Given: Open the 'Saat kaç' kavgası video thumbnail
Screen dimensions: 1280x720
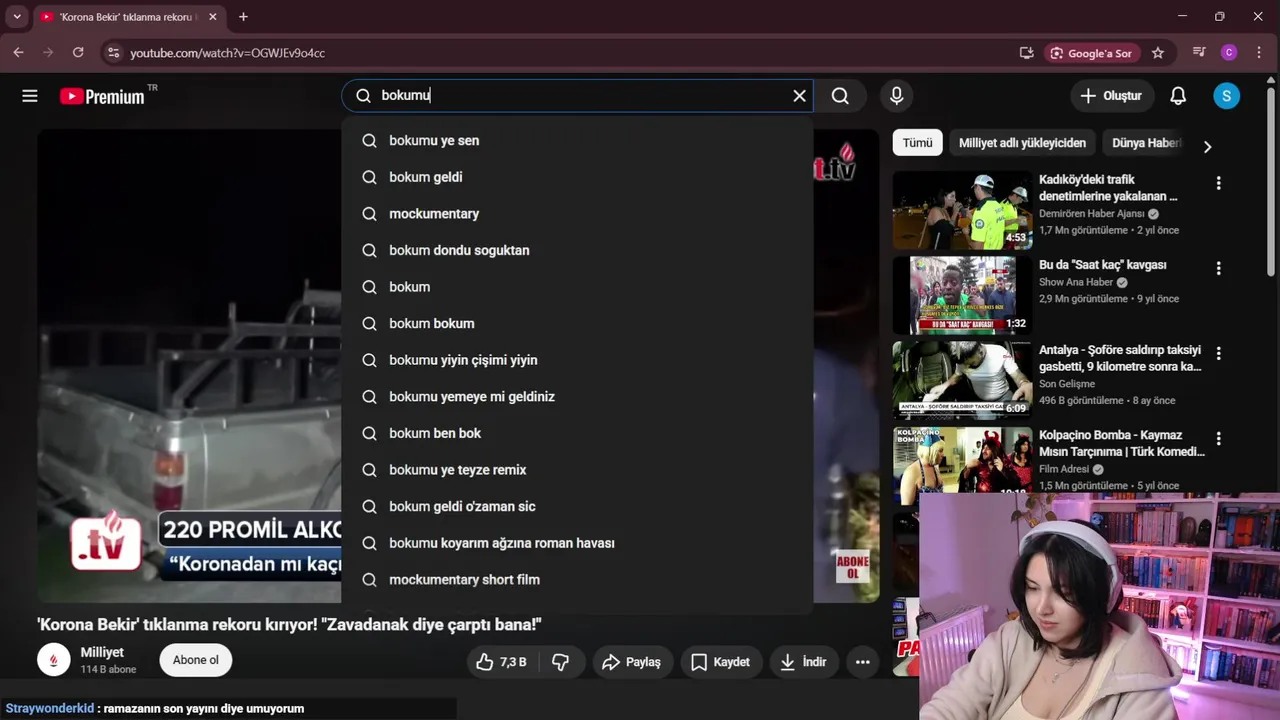Looking at the screenshot, I should coord(962,295).
